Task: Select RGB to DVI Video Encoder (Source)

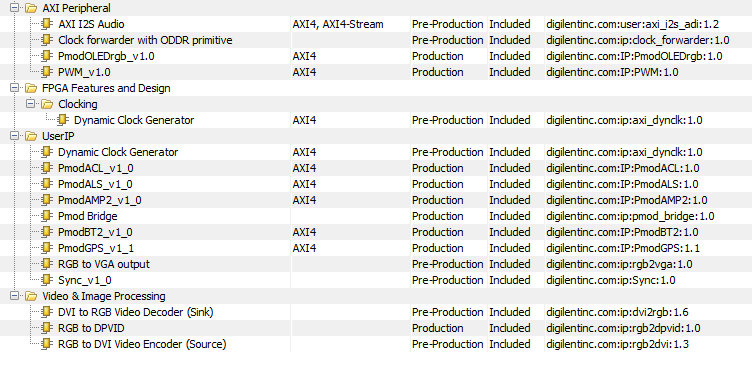Action: click(x=142, y=344)
